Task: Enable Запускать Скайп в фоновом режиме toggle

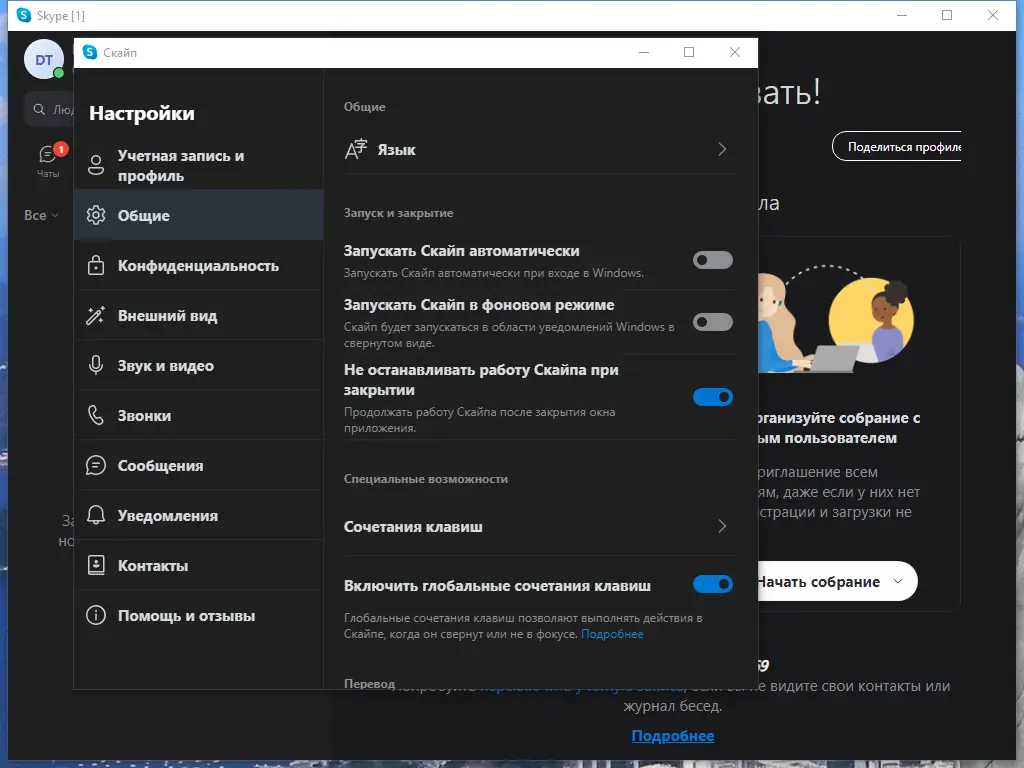Action: pyautogui.click(x=712, y=321)
